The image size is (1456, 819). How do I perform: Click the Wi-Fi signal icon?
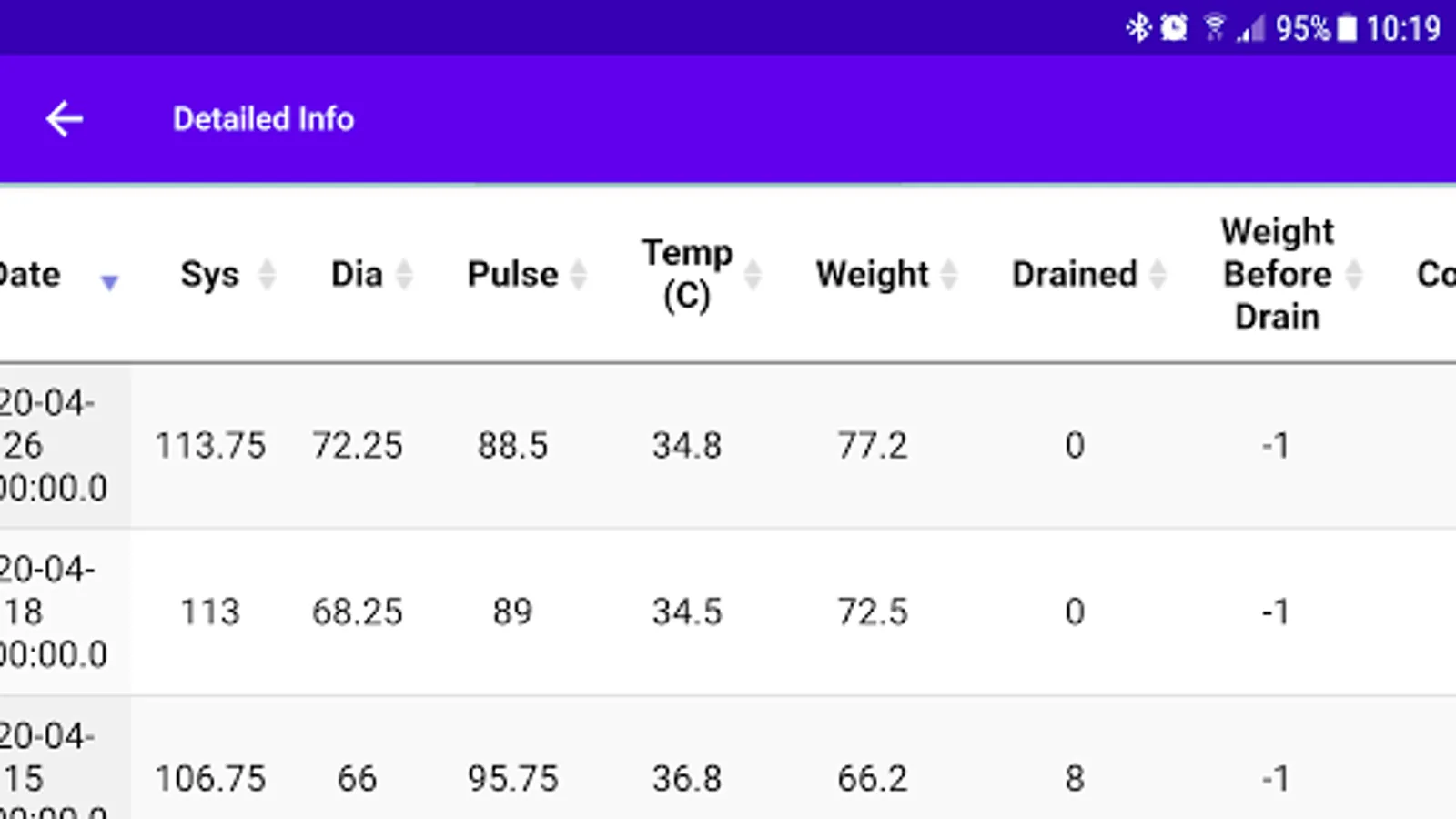point(1214,28)
